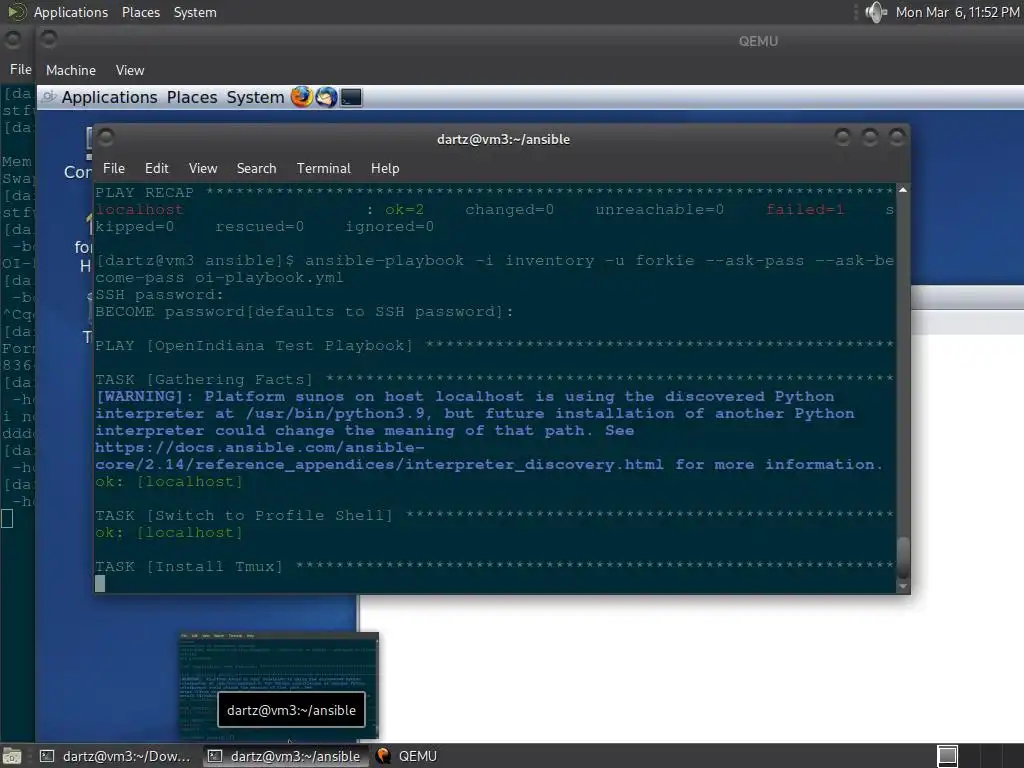
Task: Switch to dartz@vm3:~/ansible taskbar window
Action: [285, 756]
